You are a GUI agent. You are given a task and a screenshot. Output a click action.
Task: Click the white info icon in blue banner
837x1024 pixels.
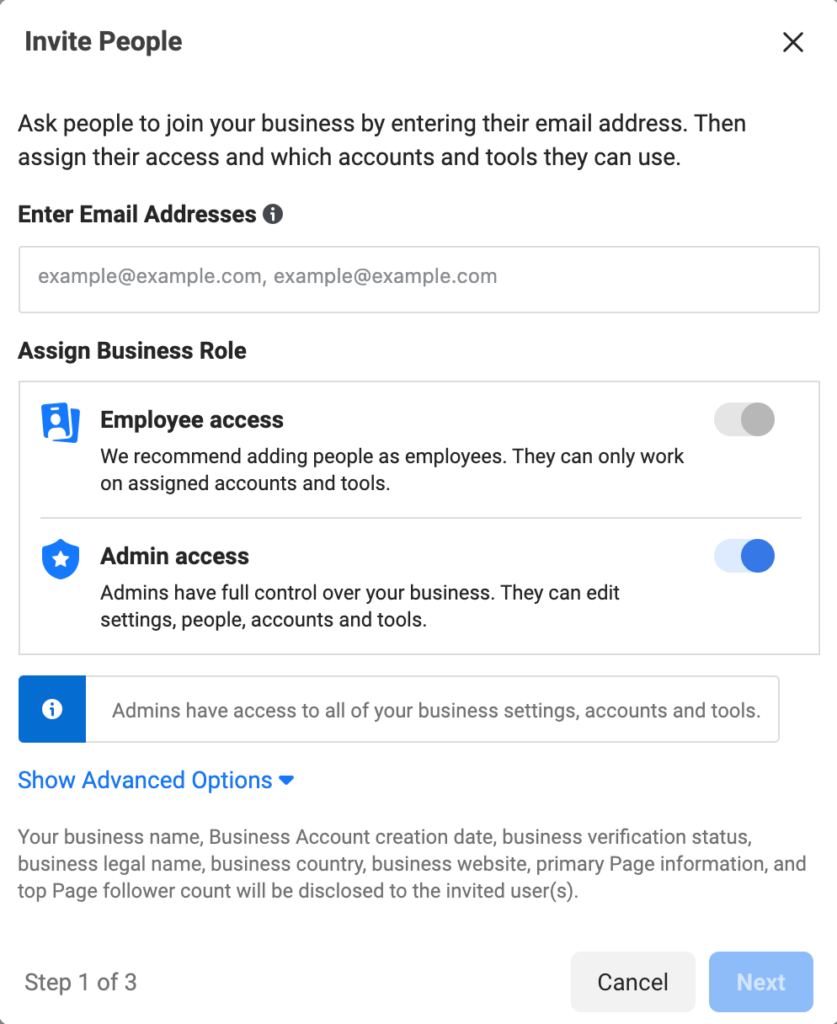point(52,709)
